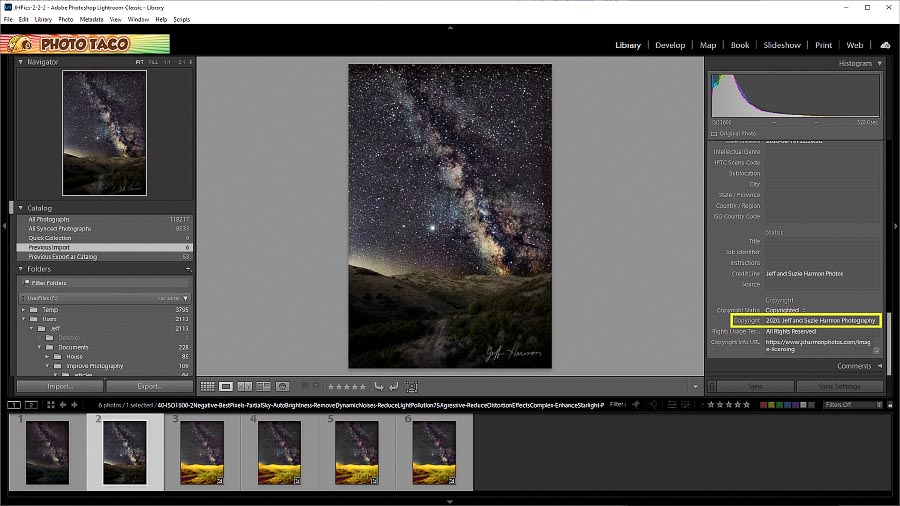The width and height of the screenshot is (900, 506).
Task: Open Copyright Status dropdown
Action: [786, 310]
